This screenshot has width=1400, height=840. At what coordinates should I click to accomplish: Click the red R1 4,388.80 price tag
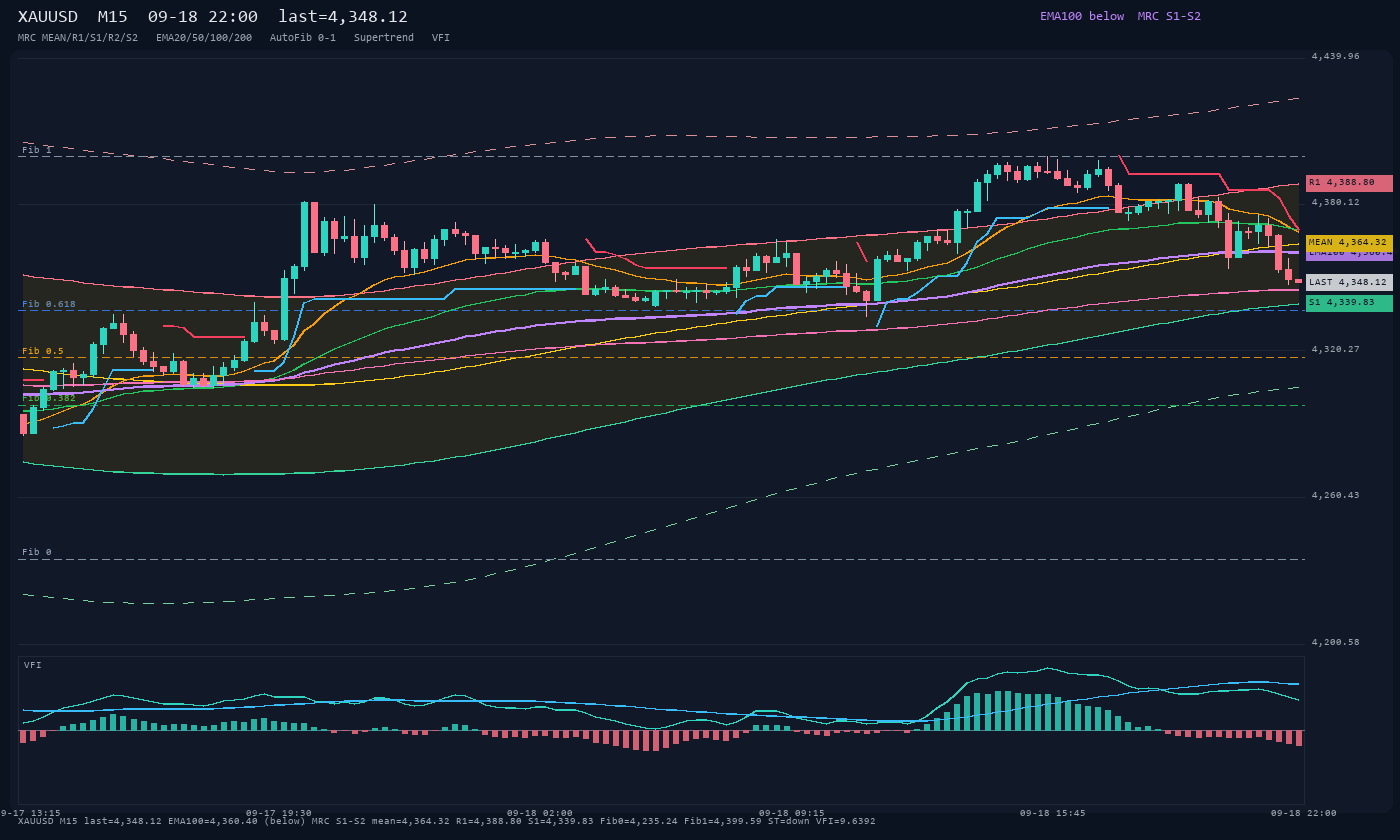click(1349, 183)
